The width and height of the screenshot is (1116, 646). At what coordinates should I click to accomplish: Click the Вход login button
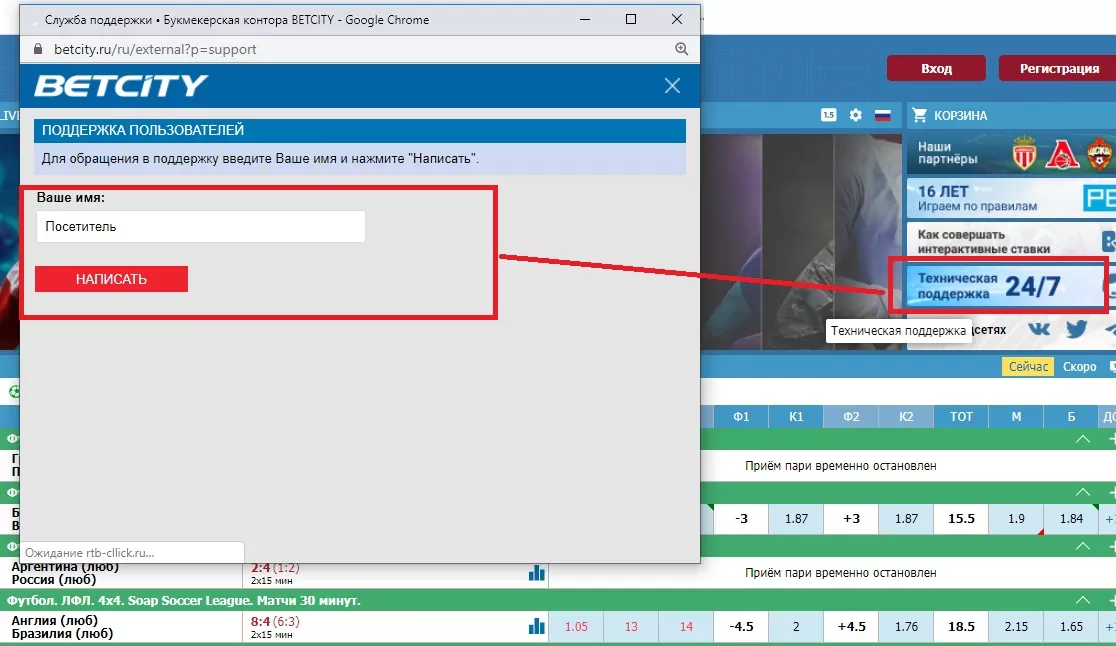tap(936, 69)
